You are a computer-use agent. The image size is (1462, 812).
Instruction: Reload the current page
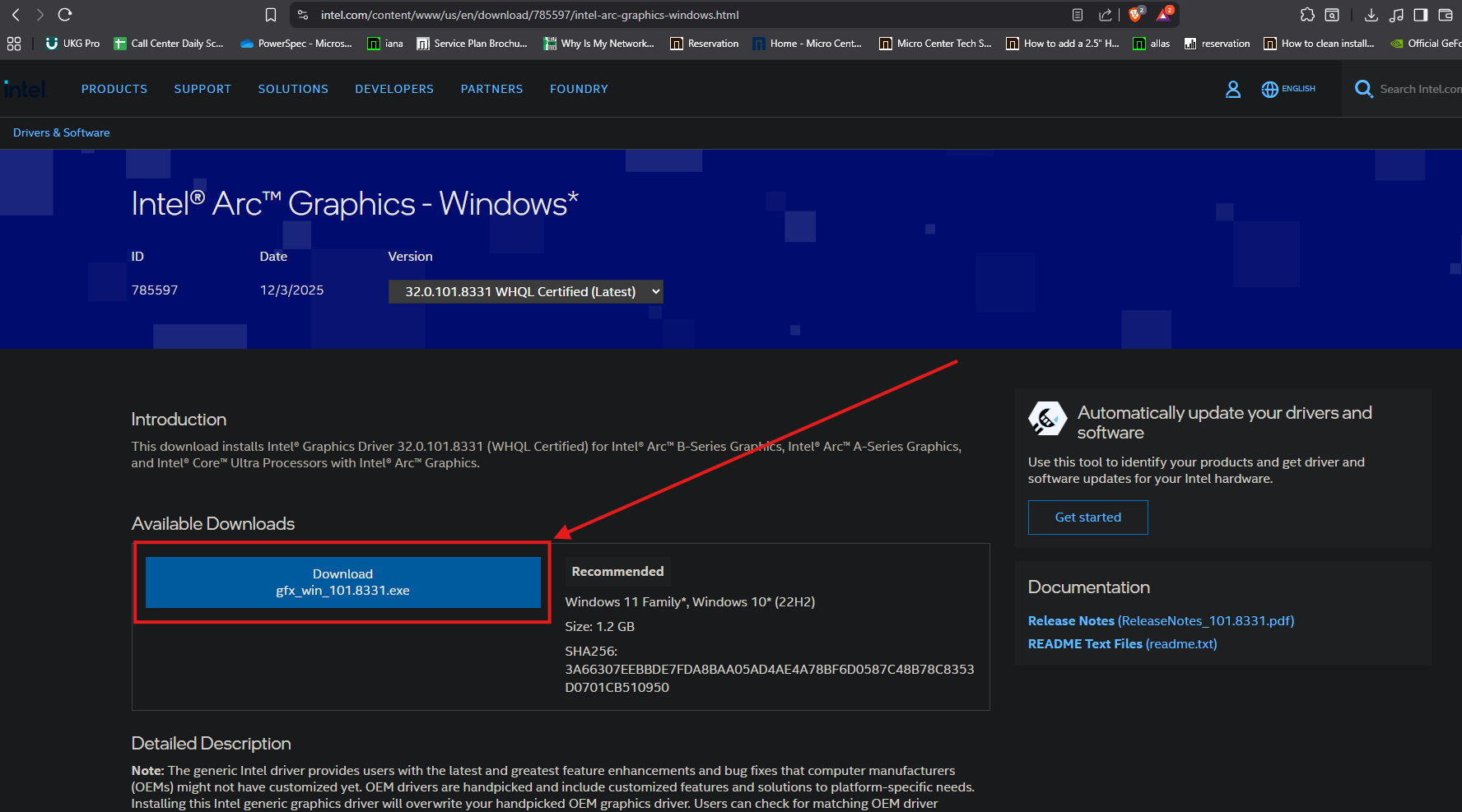click(65, 15)
